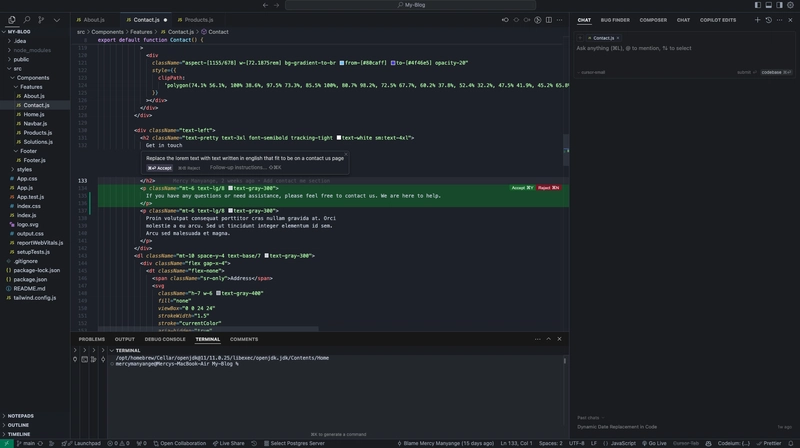800x448 pixels.
Task: Open Navbar.js in the file tree
Action: 35,123
